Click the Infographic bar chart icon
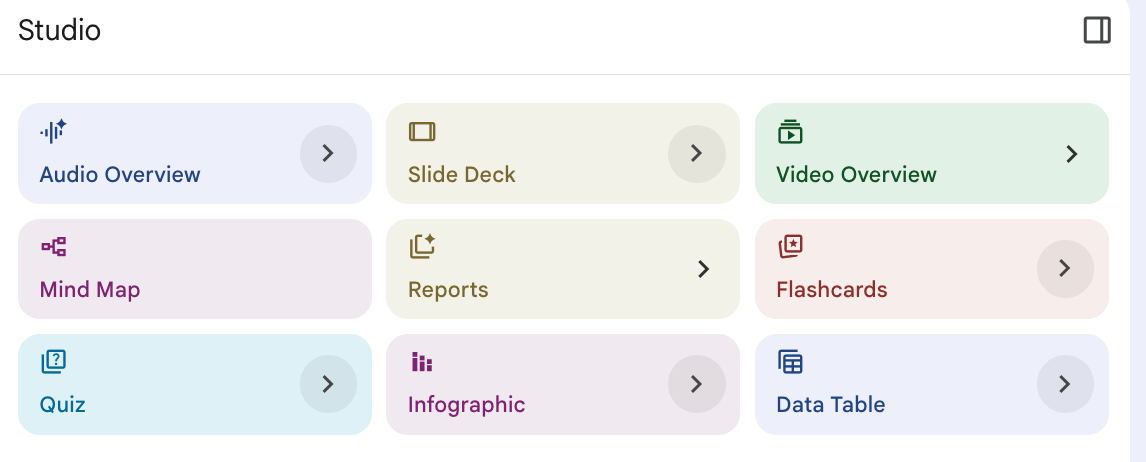Image resolution: width=1146 pixels, height=462 pixels. coord(422,362)
